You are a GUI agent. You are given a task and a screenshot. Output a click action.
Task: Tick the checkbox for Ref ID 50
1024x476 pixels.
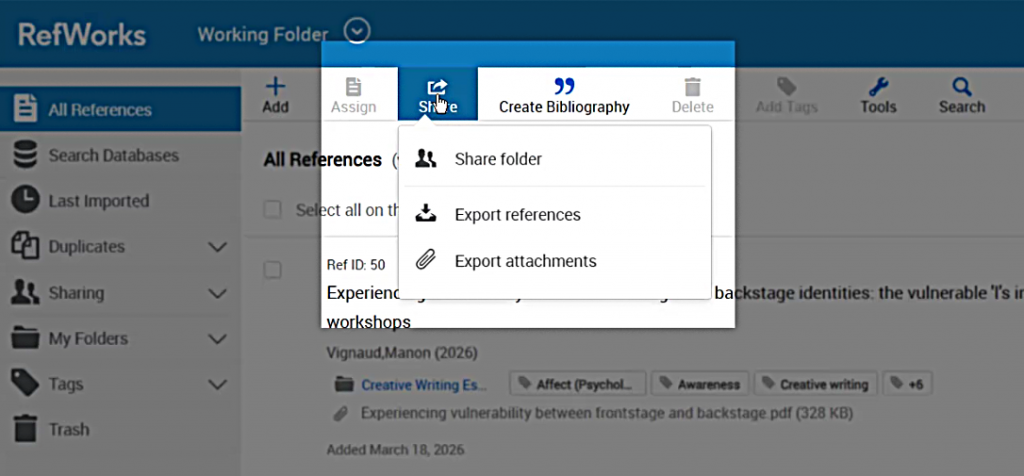272,269
